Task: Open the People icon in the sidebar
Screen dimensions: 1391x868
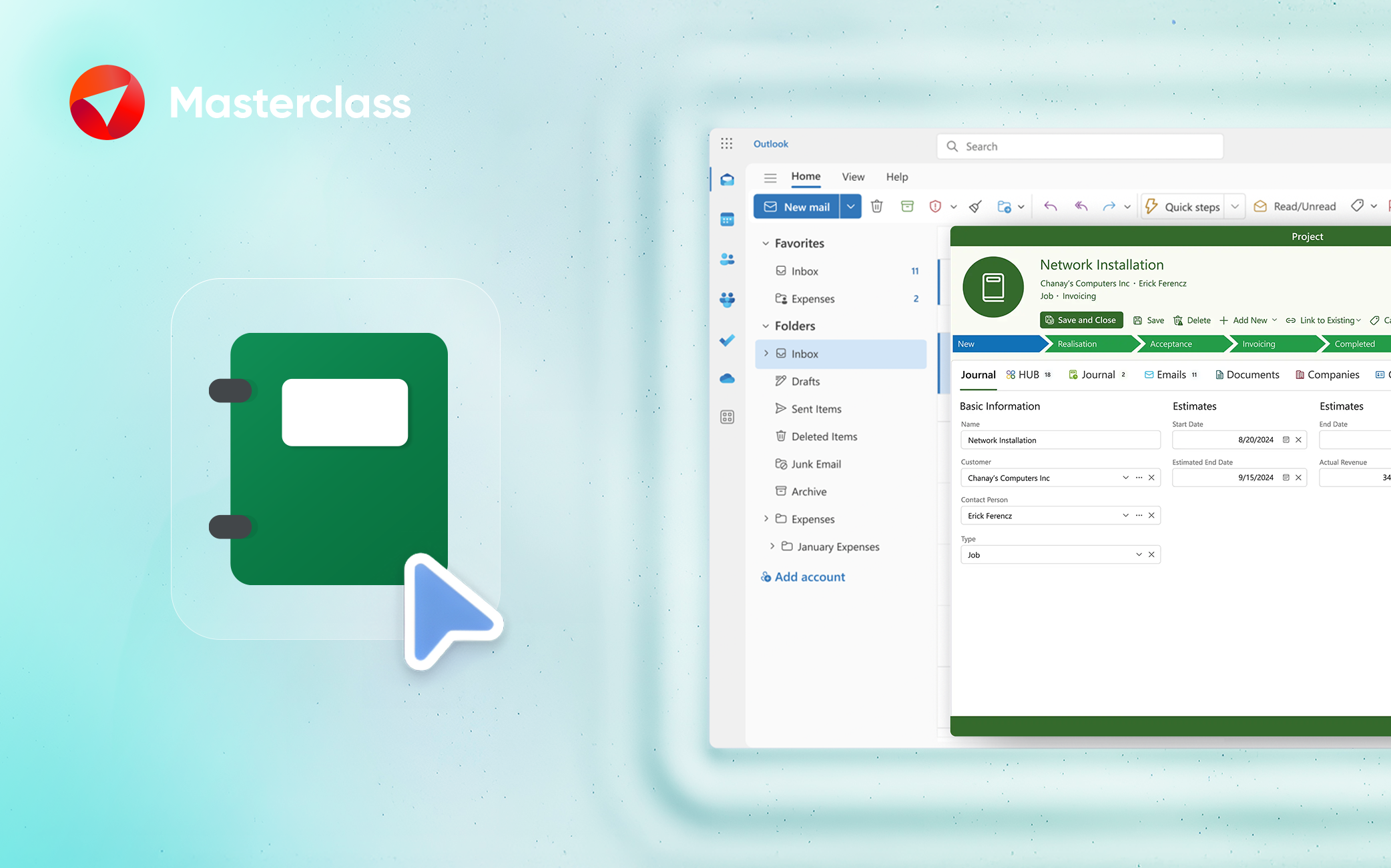Action: (727, 259)
